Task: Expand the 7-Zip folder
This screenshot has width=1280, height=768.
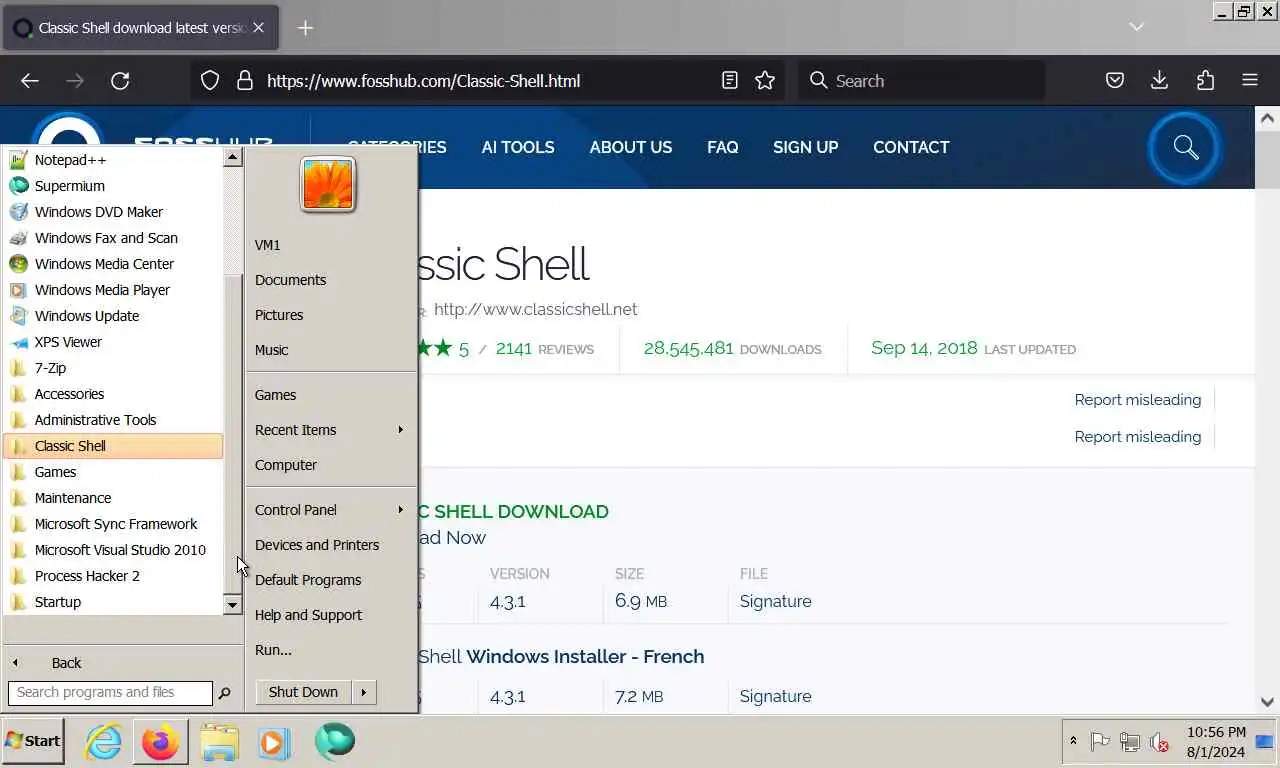Action: coord(113,368)
